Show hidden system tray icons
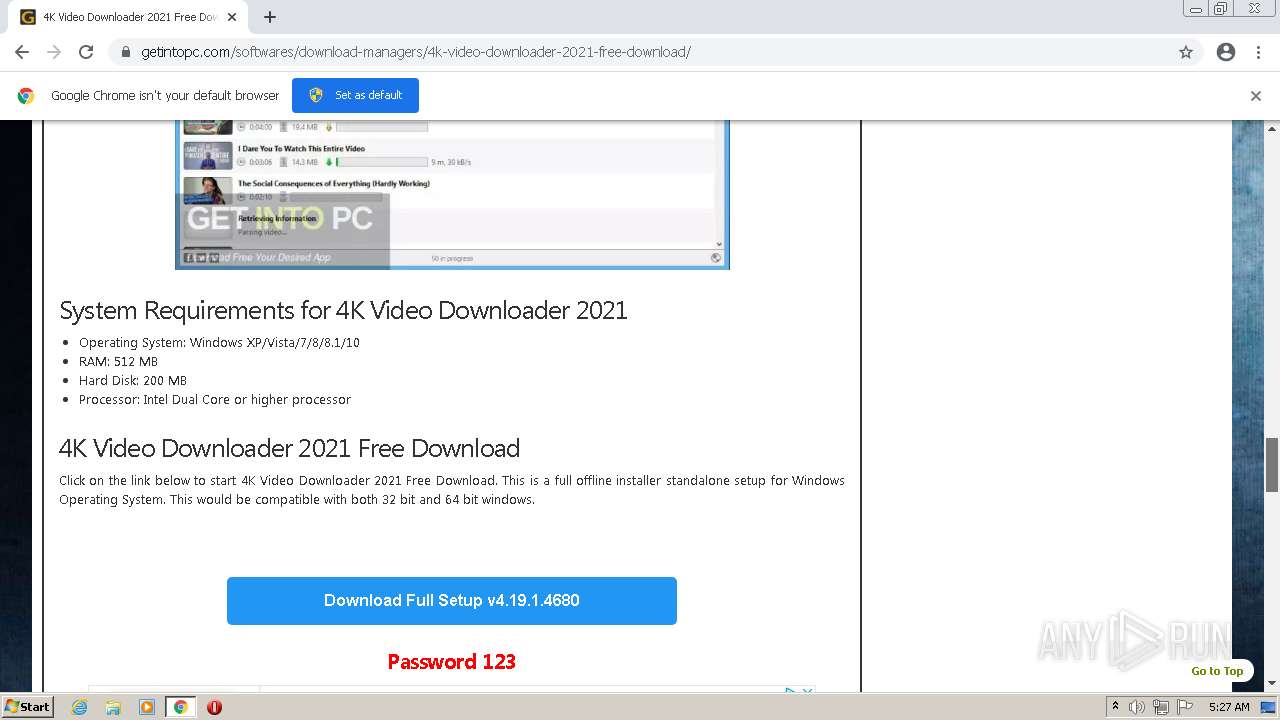Screen dimensions: 1280x720 coord(1116,707)
